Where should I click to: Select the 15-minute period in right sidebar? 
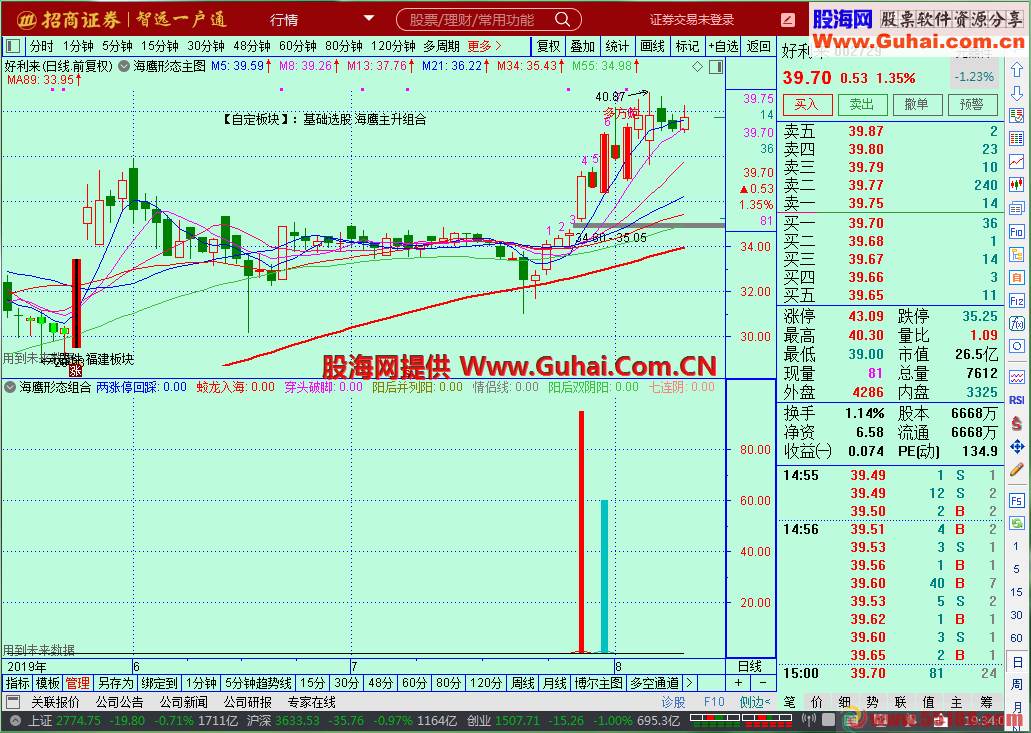click(x=1017, y=592)
